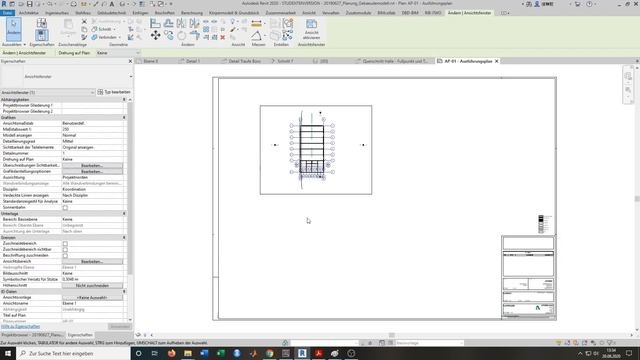
Task: Switch to the Detail 1 view tab
Action: coord(192,61)
